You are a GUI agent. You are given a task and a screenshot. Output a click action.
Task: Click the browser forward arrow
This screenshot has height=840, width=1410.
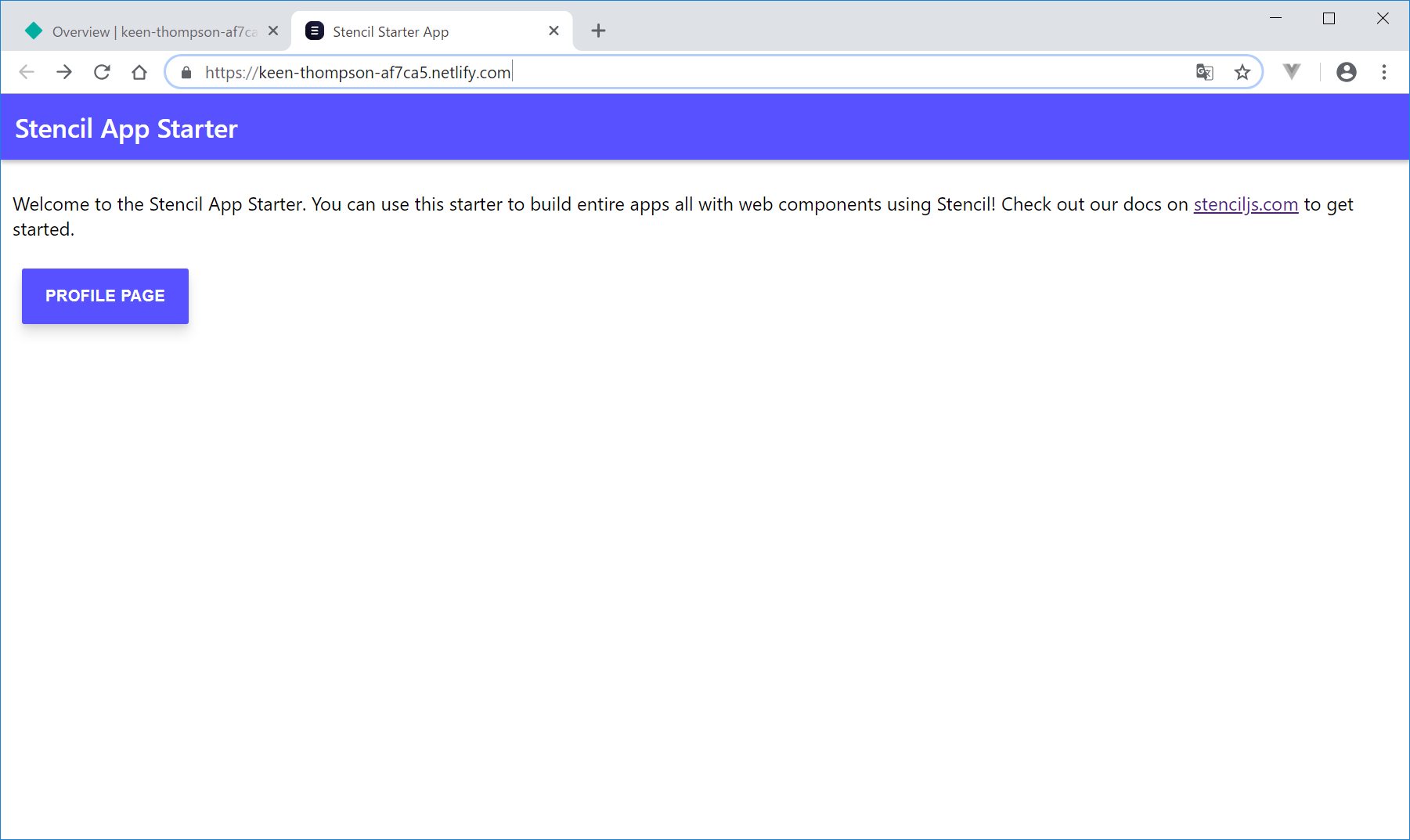pos(64,72)
